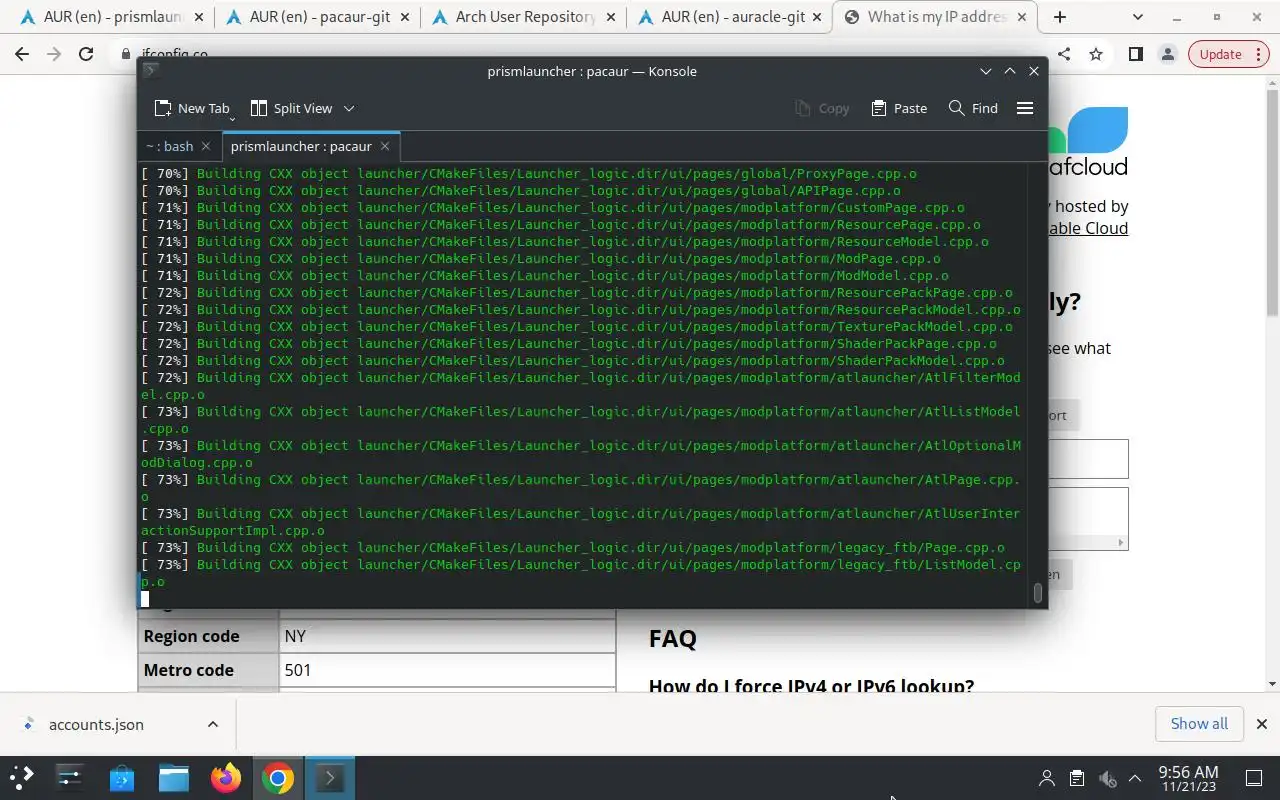Bookmark this page with the star icon
The image size is (1280, 800).
[1096, 54]
